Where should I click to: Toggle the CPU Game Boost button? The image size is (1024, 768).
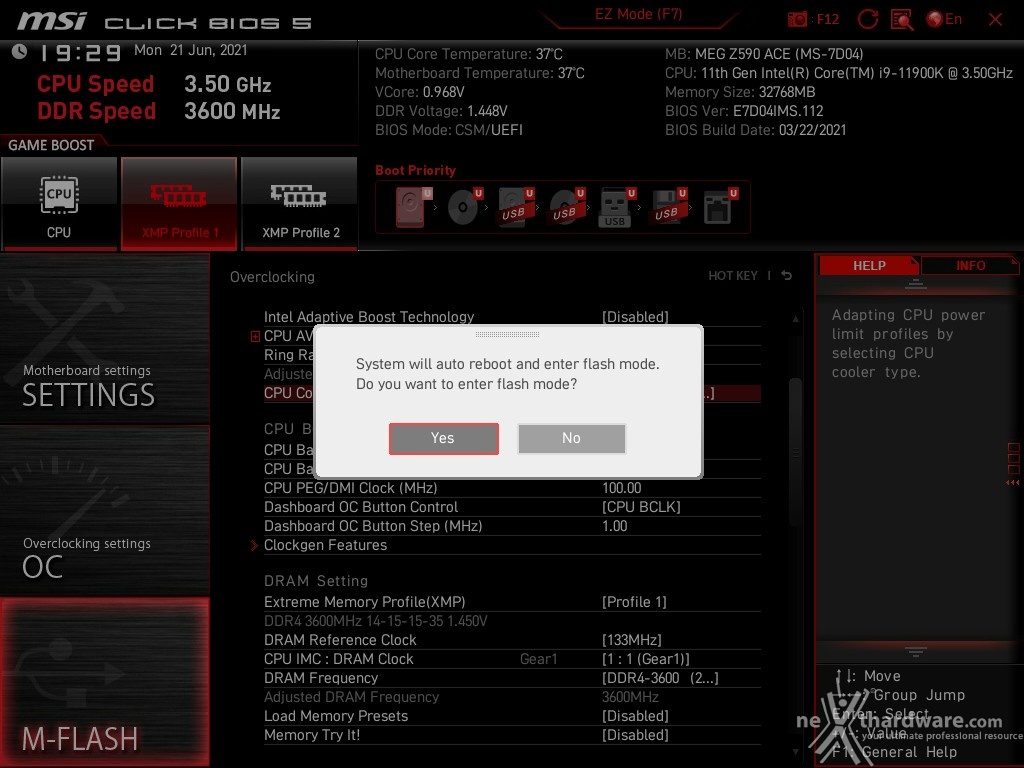(x=59, y=203)
